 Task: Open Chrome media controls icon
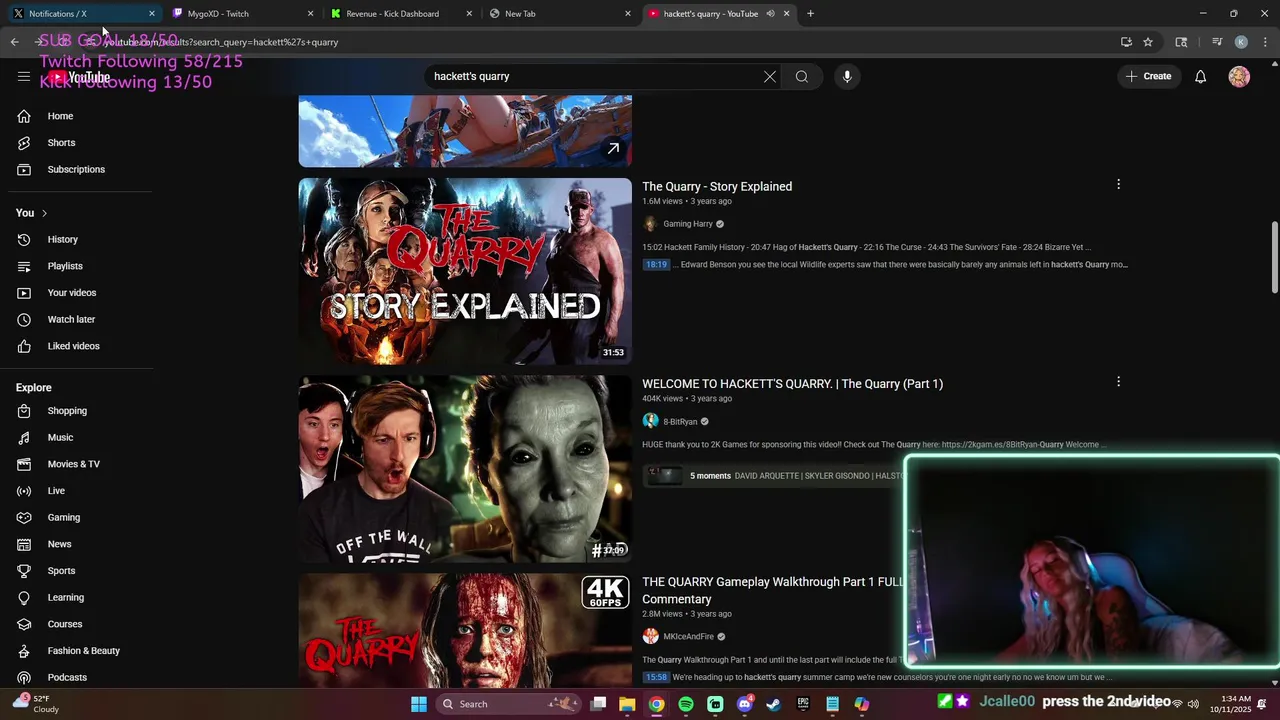[x=1217, y=42]
